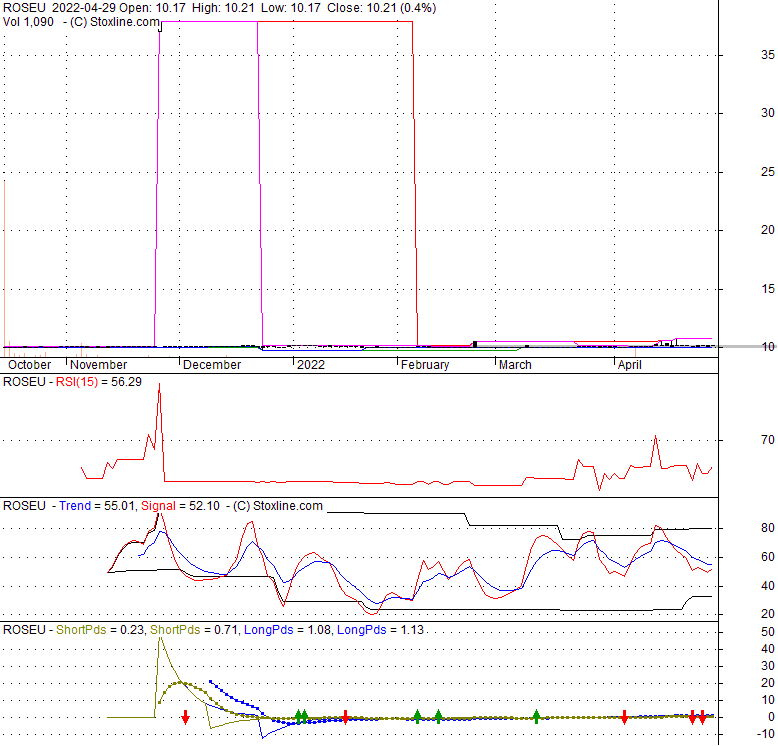Click the green up arrow signal in mid-March
Screen dimensions: 778x746
click(536, 717)
